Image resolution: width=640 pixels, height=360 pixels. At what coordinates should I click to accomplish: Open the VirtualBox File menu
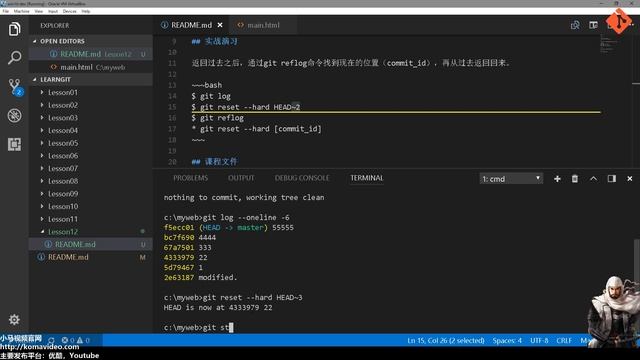5,11
